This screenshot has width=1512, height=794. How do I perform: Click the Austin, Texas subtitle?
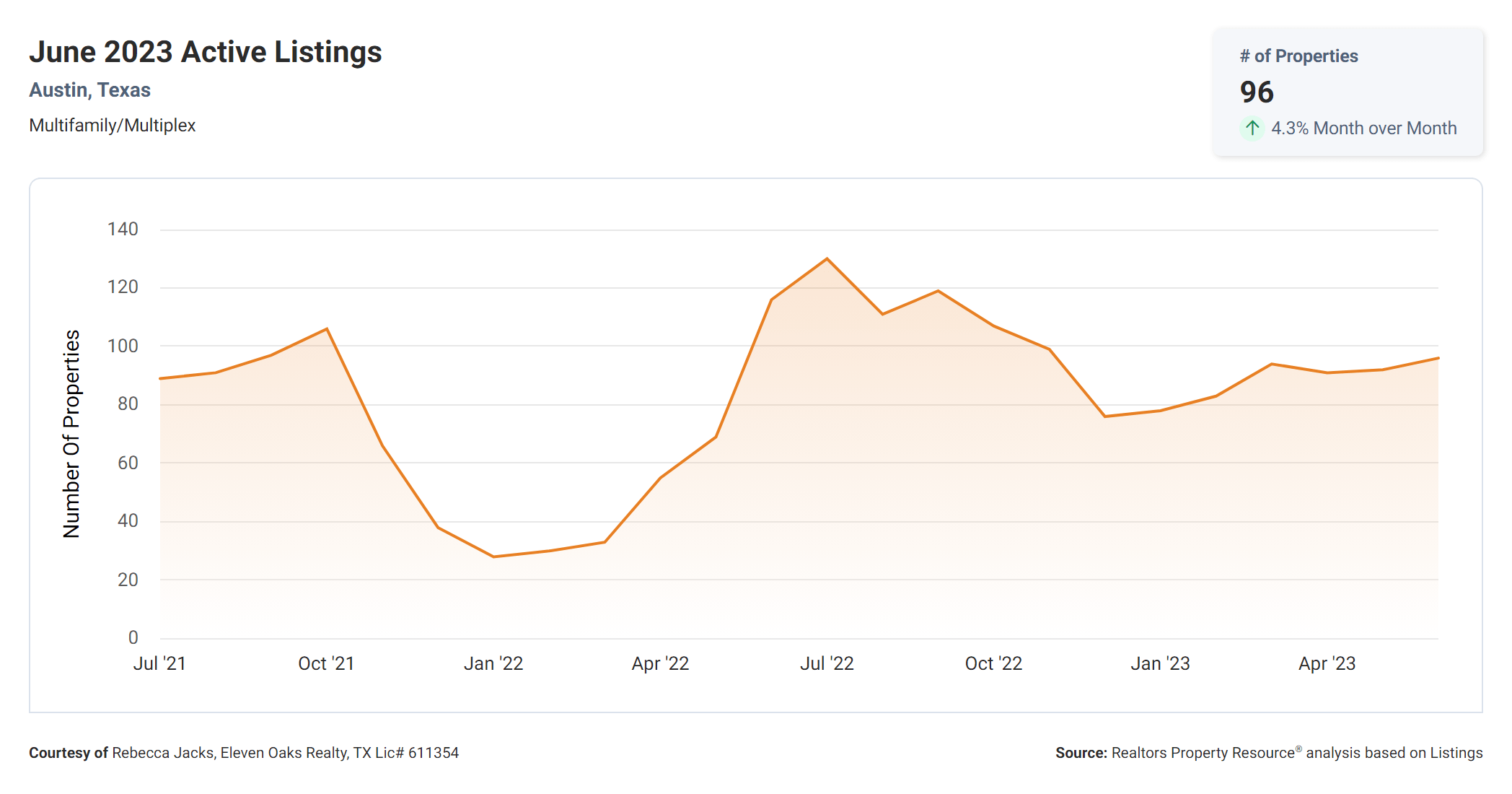point(90,90)
